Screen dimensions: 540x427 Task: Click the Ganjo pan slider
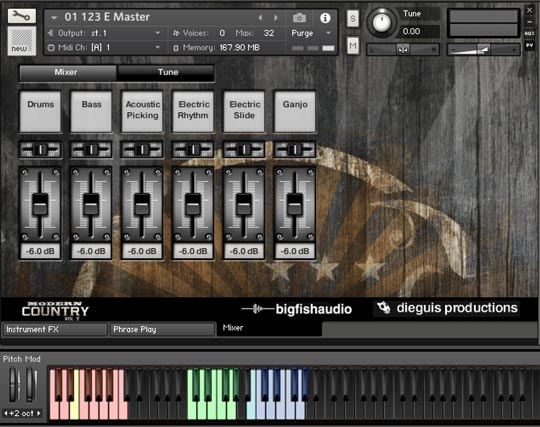tap(295, 149)
